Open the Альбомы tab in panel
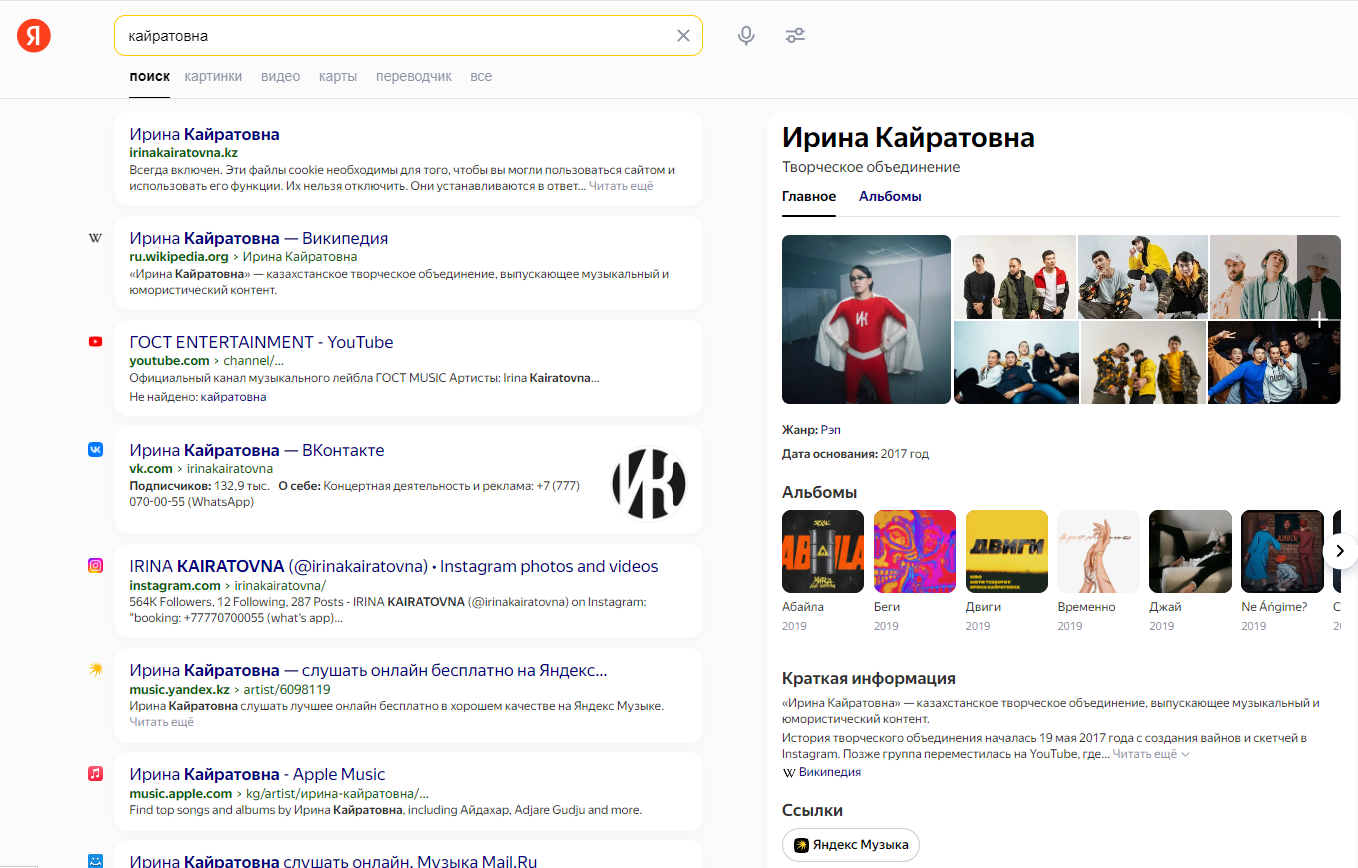1358x868 pixels. 890,197
